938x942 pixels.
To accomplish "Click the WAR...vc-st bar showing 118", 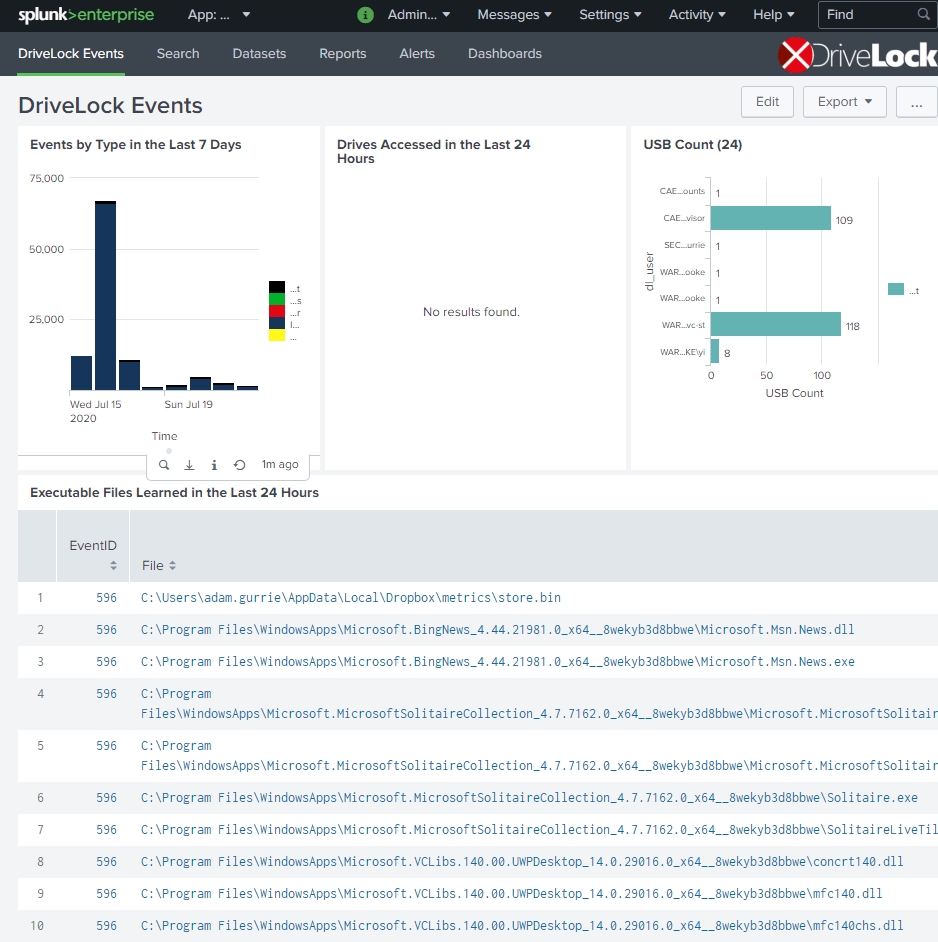I will (x=776, y=324).
